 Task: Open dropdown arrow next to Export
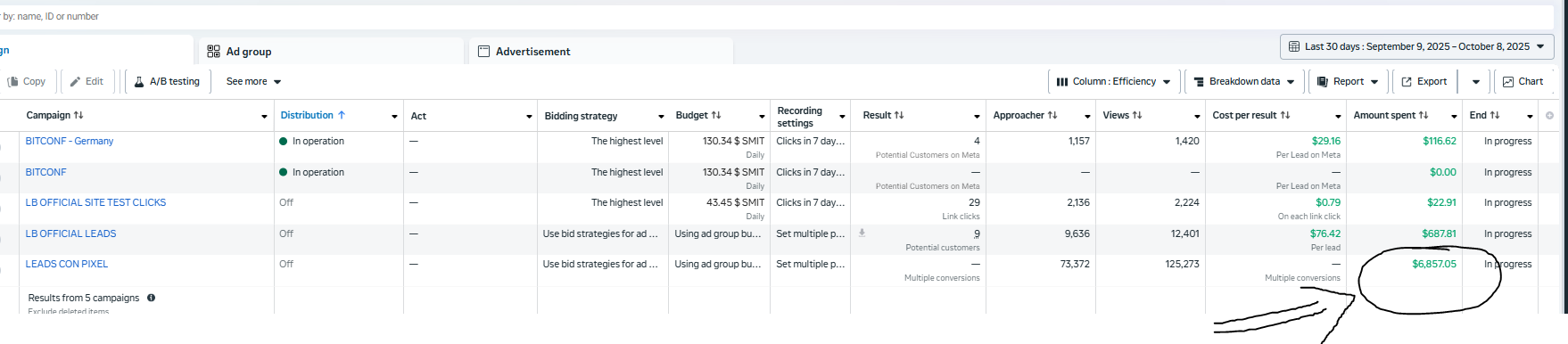pos(1476,82)
